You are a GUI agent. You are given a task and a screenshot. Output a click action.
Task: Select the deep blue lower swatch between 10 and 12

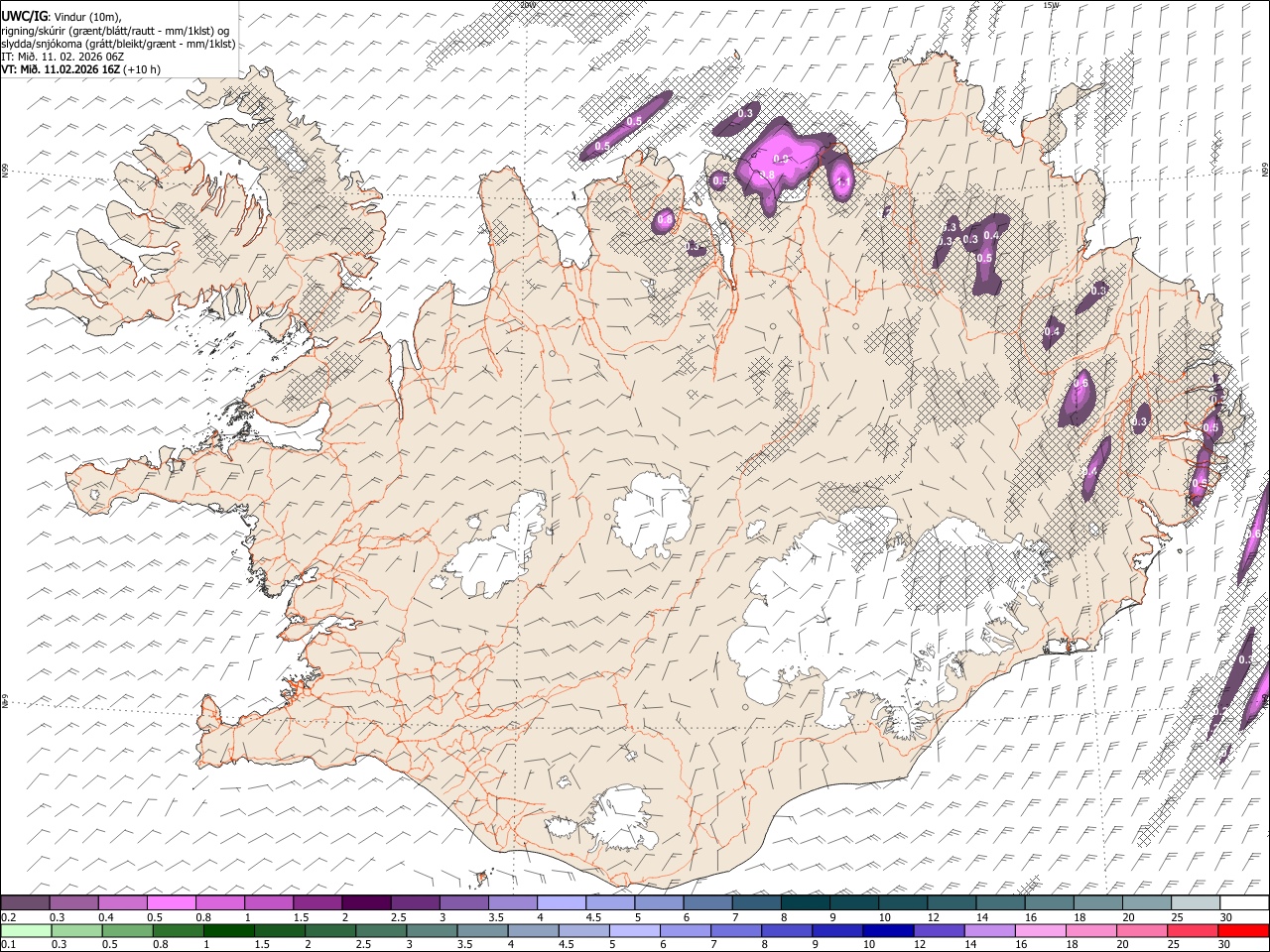point(888,930)
